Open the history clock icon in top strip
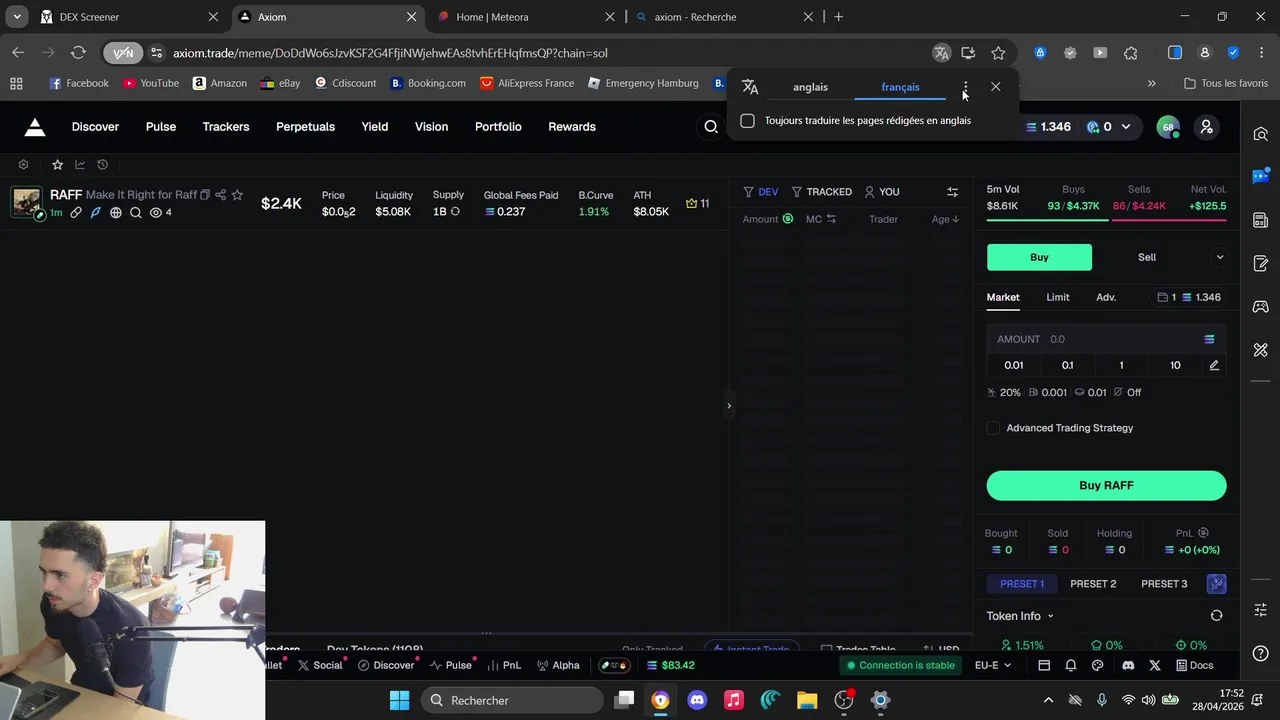 [x=102, y=165]
